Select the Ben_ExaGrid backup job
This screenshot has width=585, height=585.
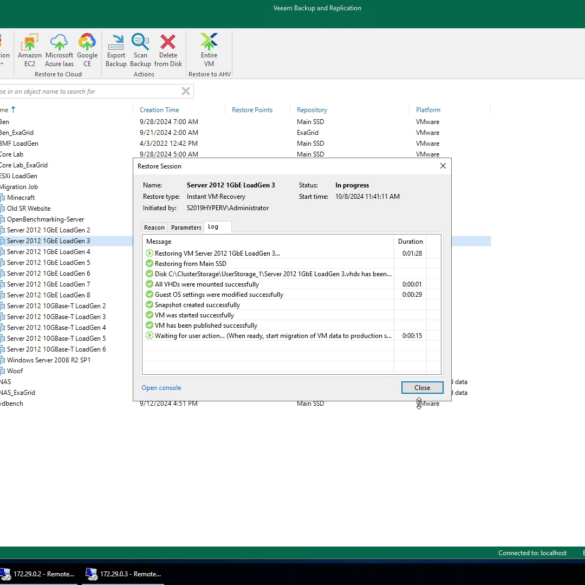17,132
